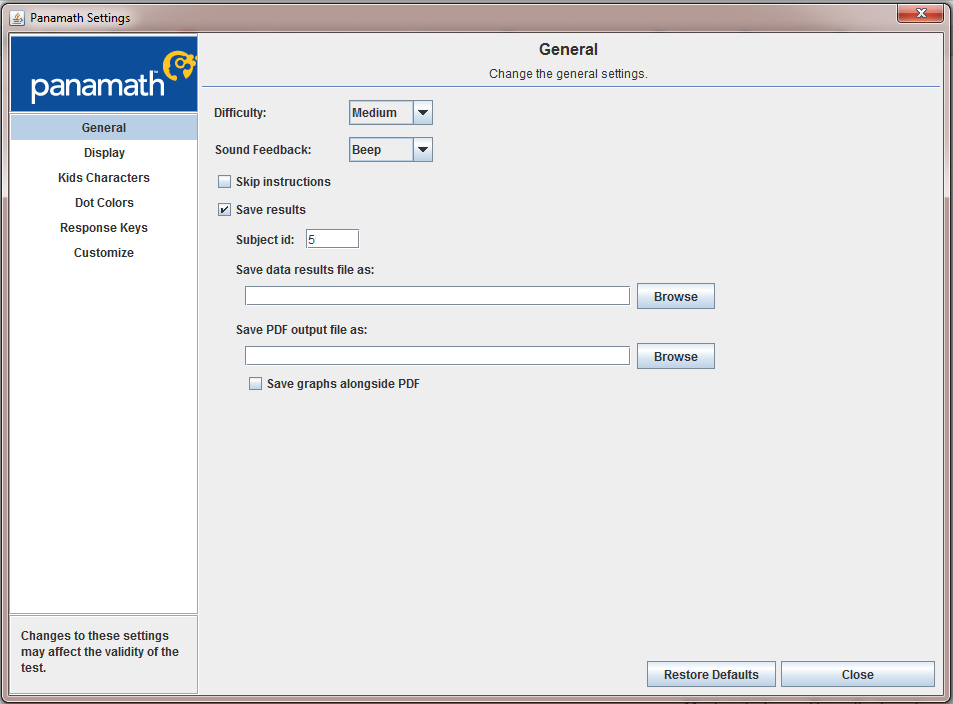The width and height of the screenshot is (953, 704).
Task: Select the General settings category
Action: [104, 128]
